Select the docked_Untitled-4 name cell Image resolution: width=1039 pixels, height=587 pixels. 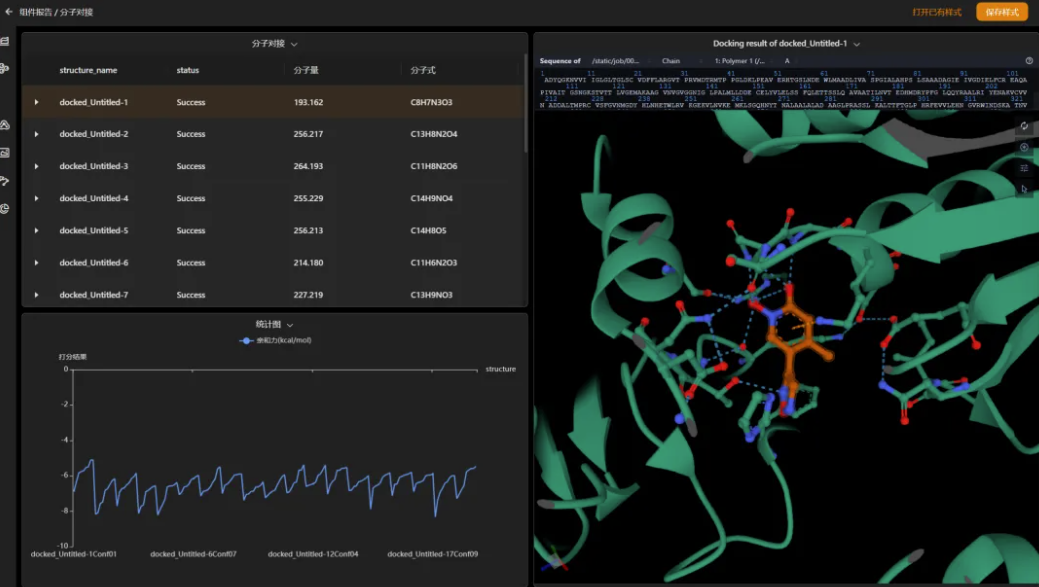[x=93, y=198]
